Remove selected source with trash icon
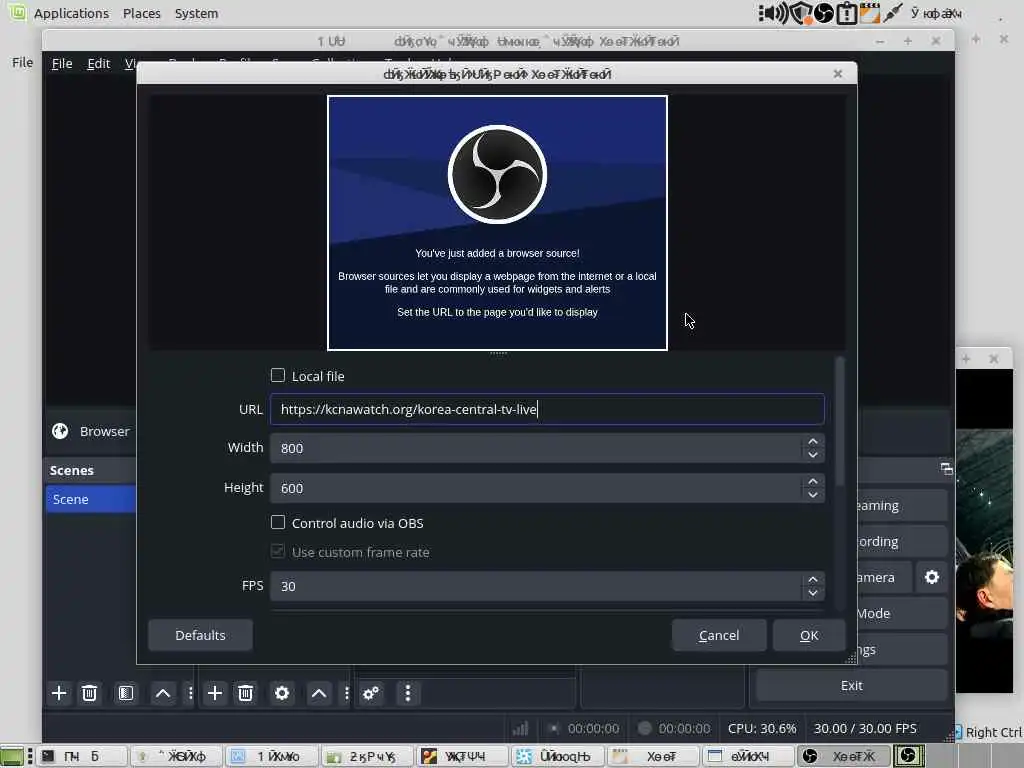This screenshot has width=1024, height=768. (x=246, y=693)
